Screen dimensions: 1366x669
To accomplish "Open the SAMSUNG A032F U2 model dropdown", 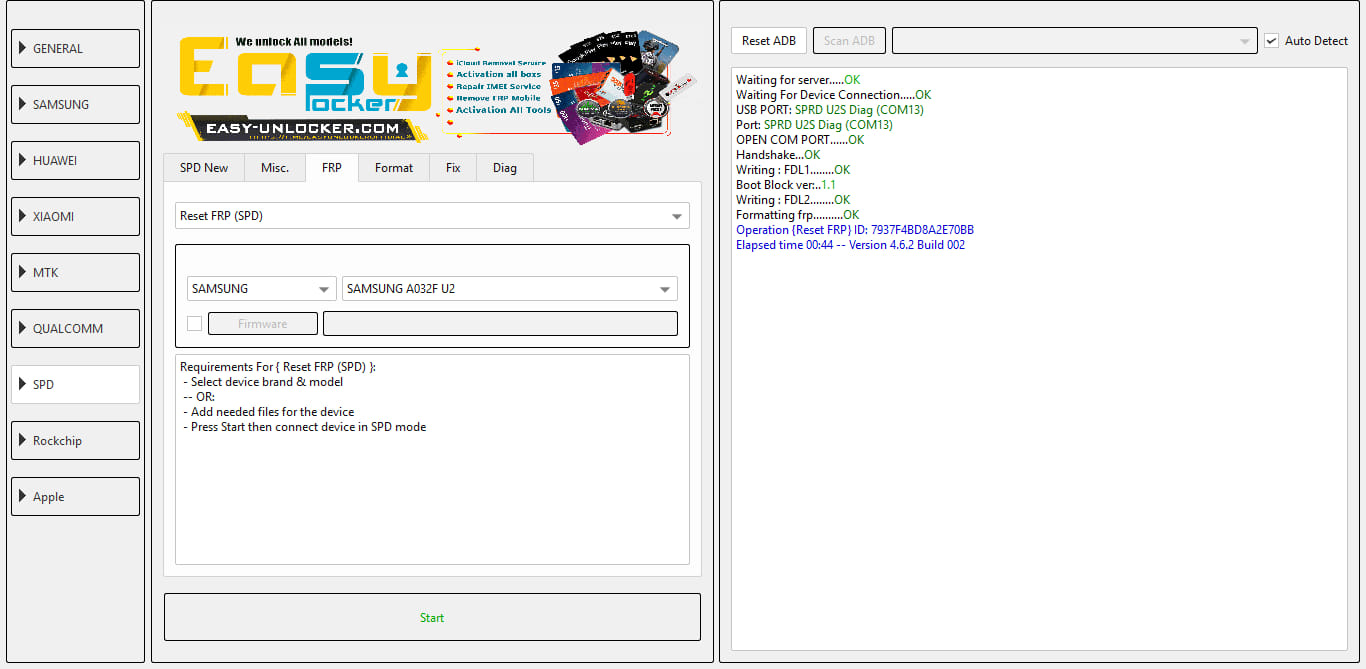I will coord(510,289).
